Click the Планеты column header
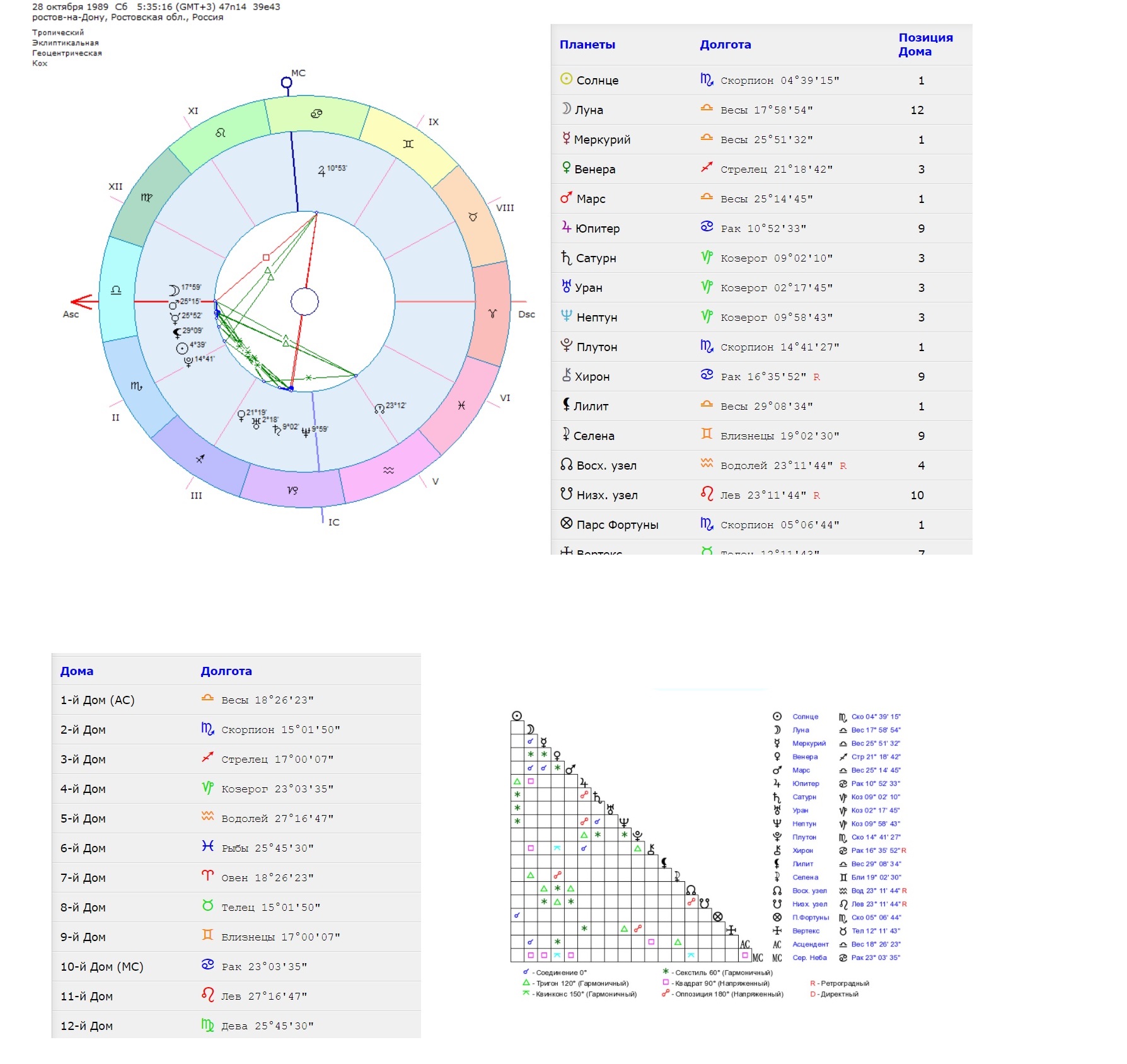Viewport: 1127px width, 1064px height. [x=587, y=45]
